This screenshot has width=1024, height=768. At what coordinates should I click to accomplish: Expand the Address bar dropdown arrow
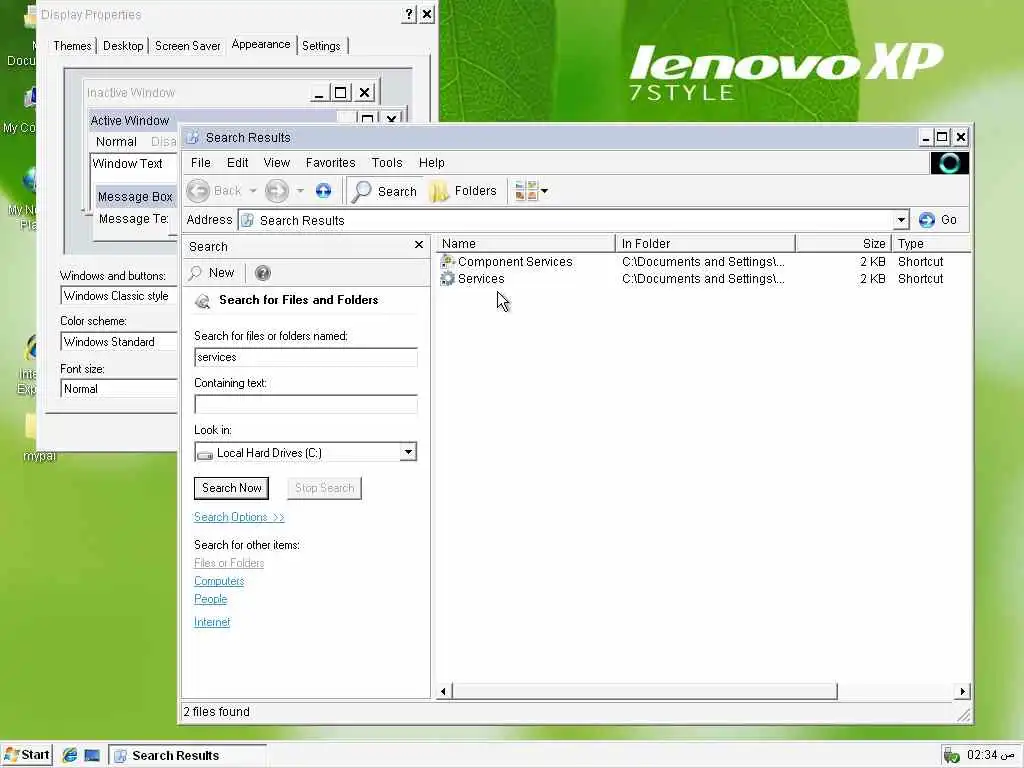[901, 220]
